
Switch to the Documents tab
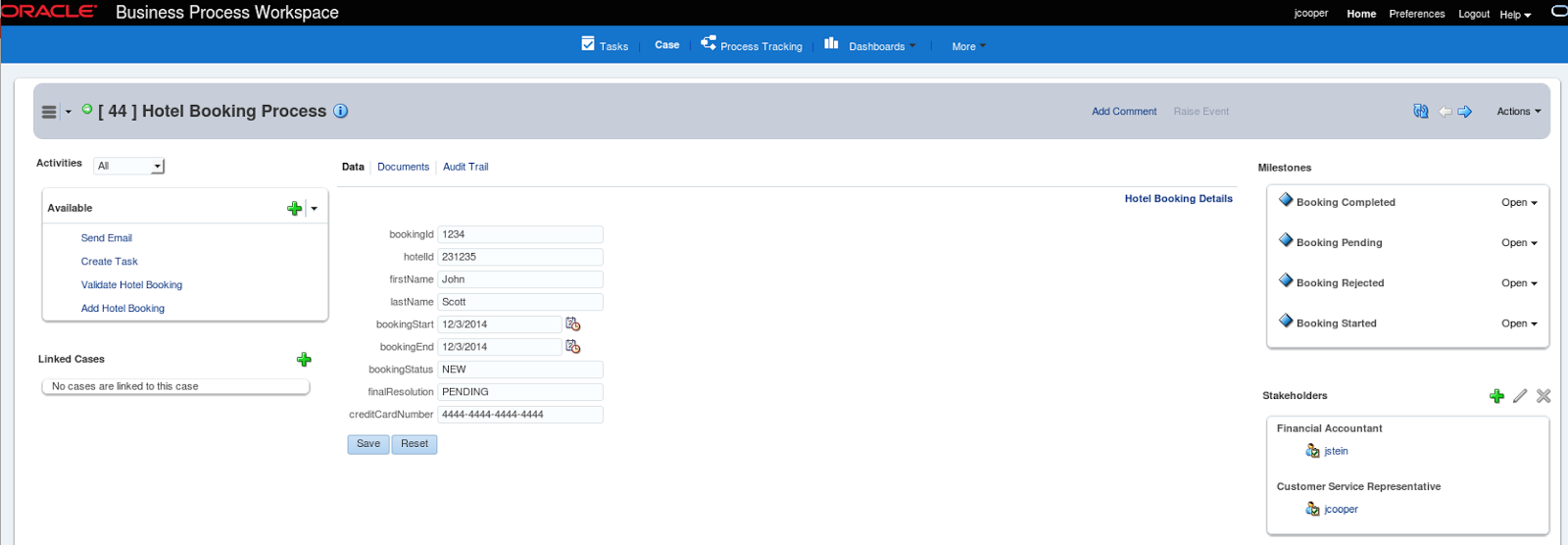(403, 167)
